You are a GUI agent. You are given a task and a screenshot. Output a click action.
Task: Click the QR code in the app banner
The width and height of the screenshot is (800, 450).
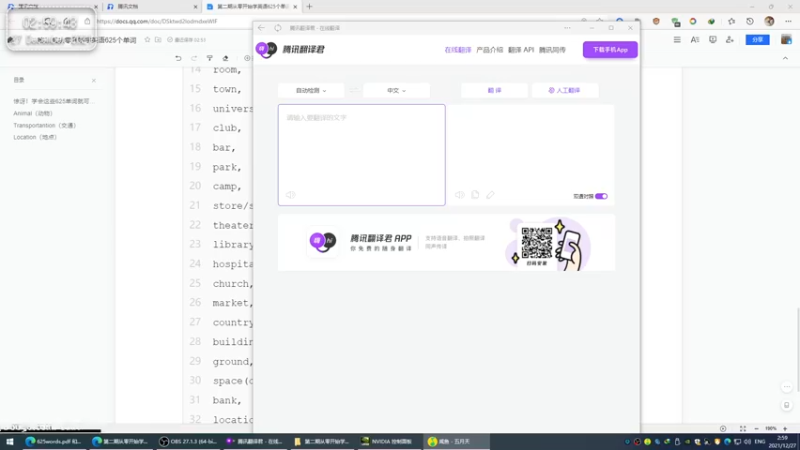pyautogui.click(x=537, y=243)
